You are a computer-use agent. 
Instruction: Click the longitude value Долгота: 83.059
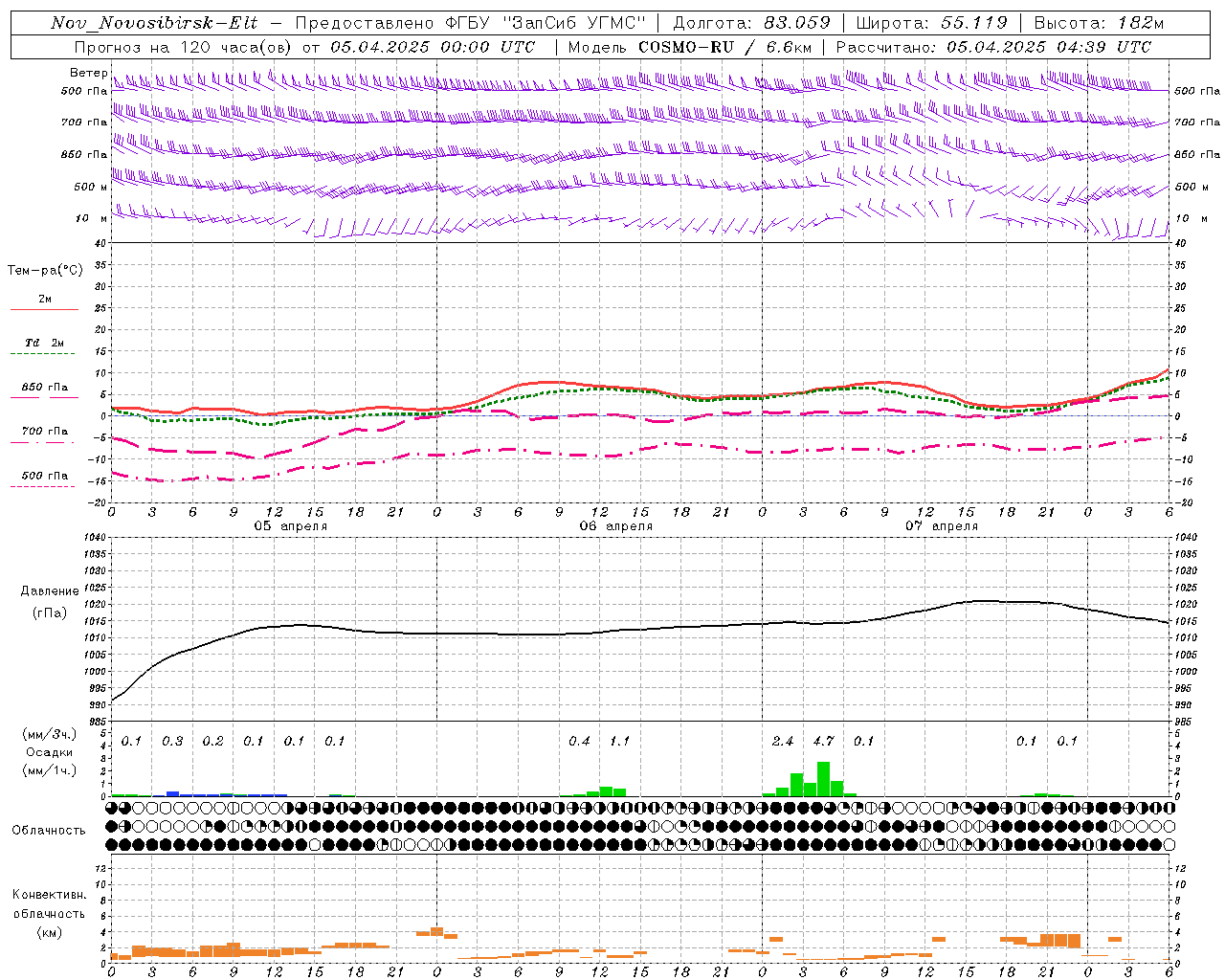tap(751, 23)
